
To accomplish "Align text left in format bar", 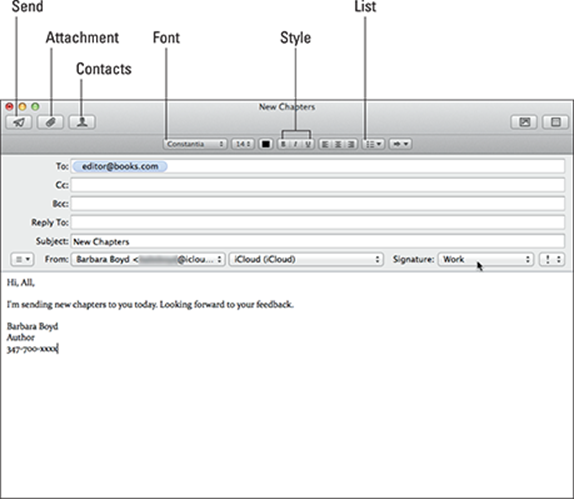I will point(324,144).
